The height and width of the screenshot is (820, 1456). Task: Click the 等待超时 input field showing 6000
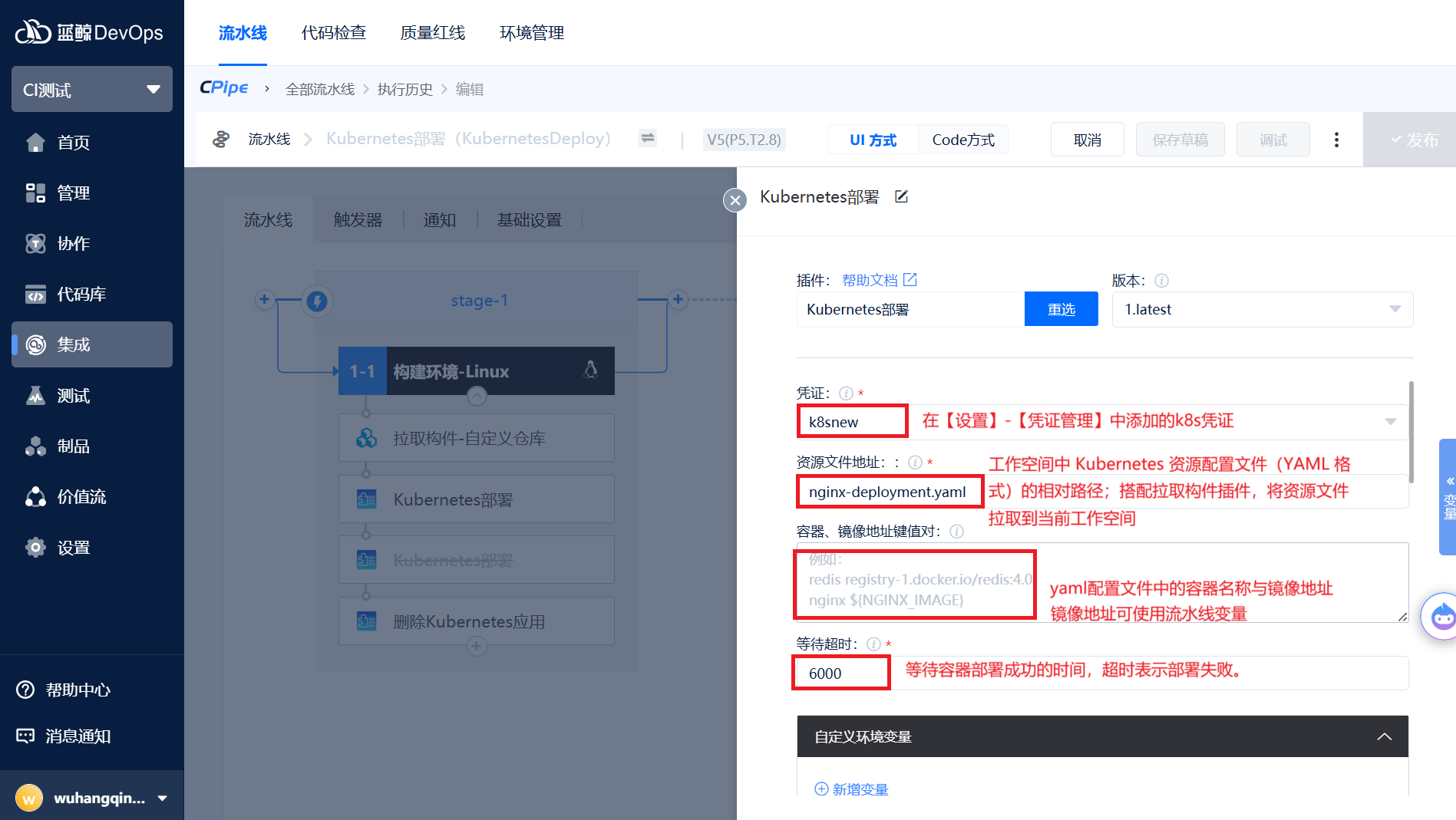840,673
